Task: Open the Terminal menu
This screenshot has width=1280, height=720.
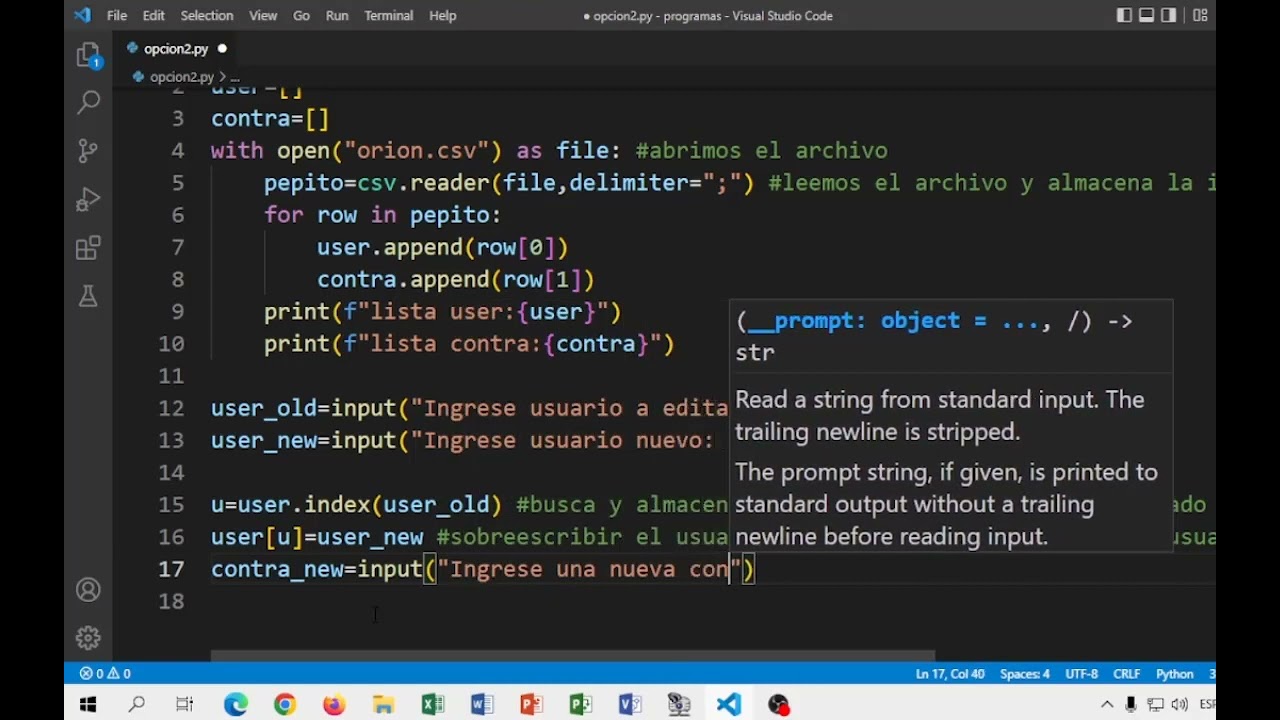Action: point(389,15)
